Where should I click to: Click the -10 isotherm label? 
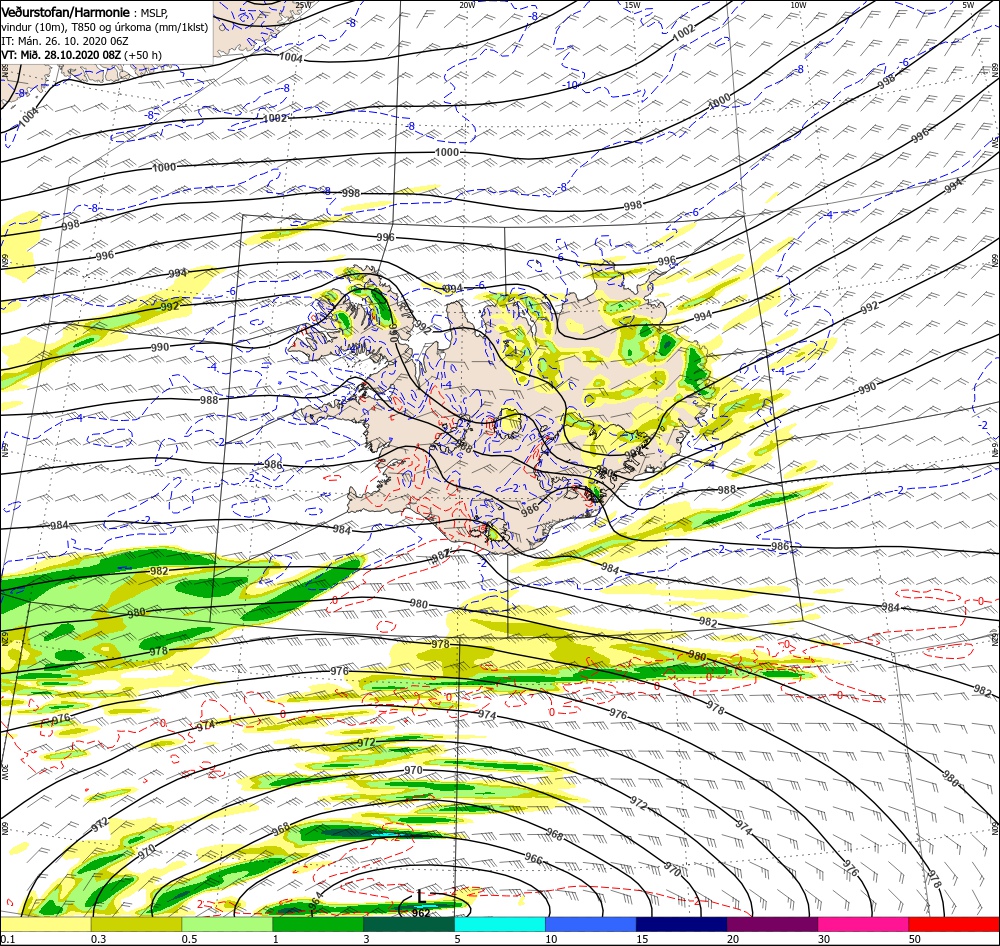coord(571,85)
